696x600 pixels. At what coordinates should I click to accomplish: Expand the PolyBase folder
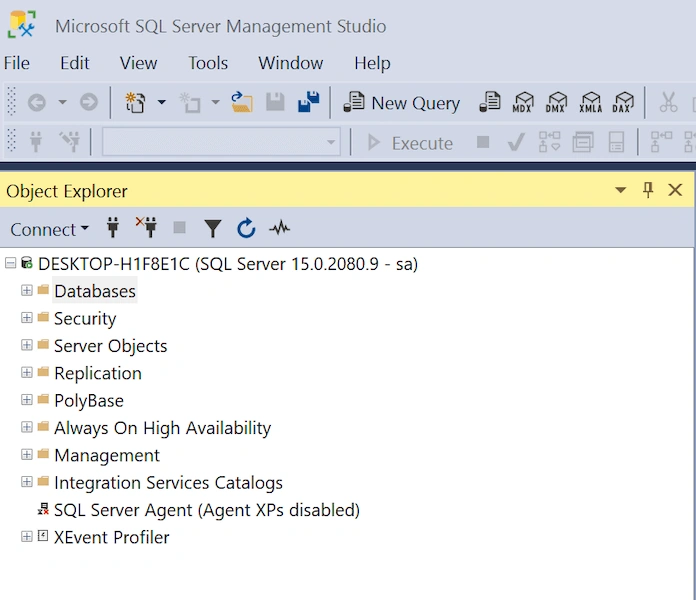27,400
